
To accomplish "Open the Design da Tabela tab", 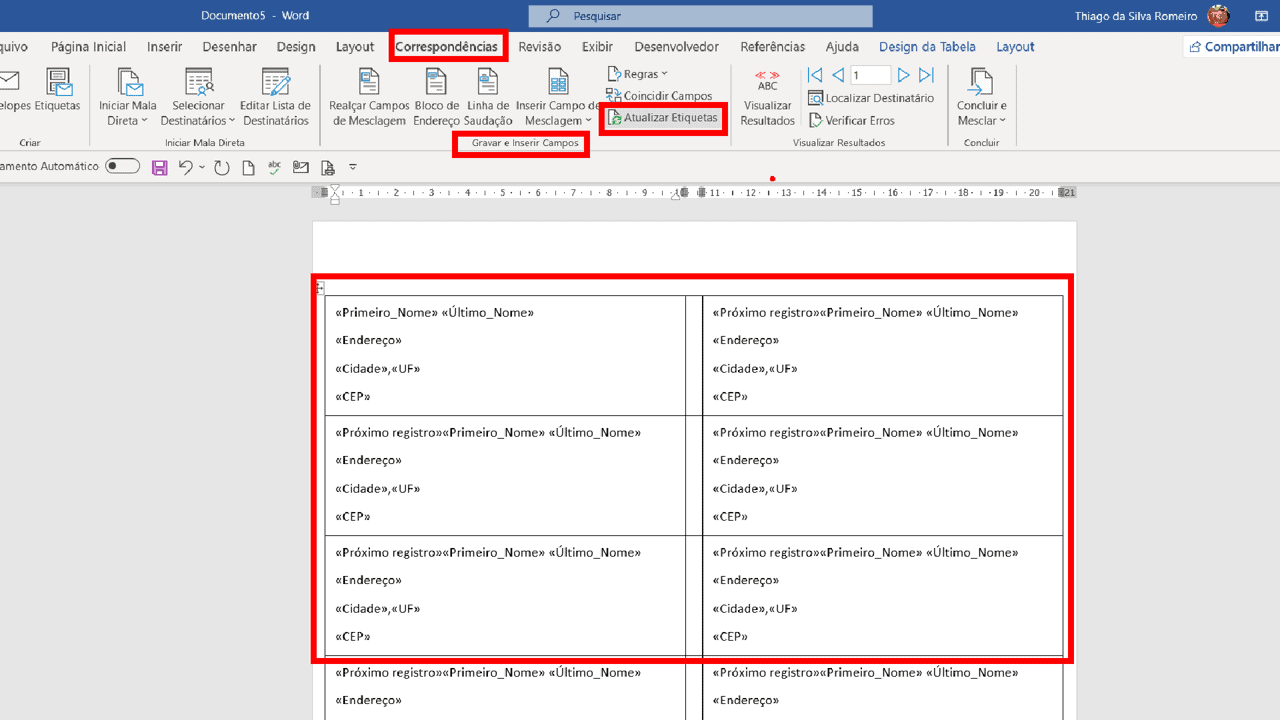I will 927,47.
